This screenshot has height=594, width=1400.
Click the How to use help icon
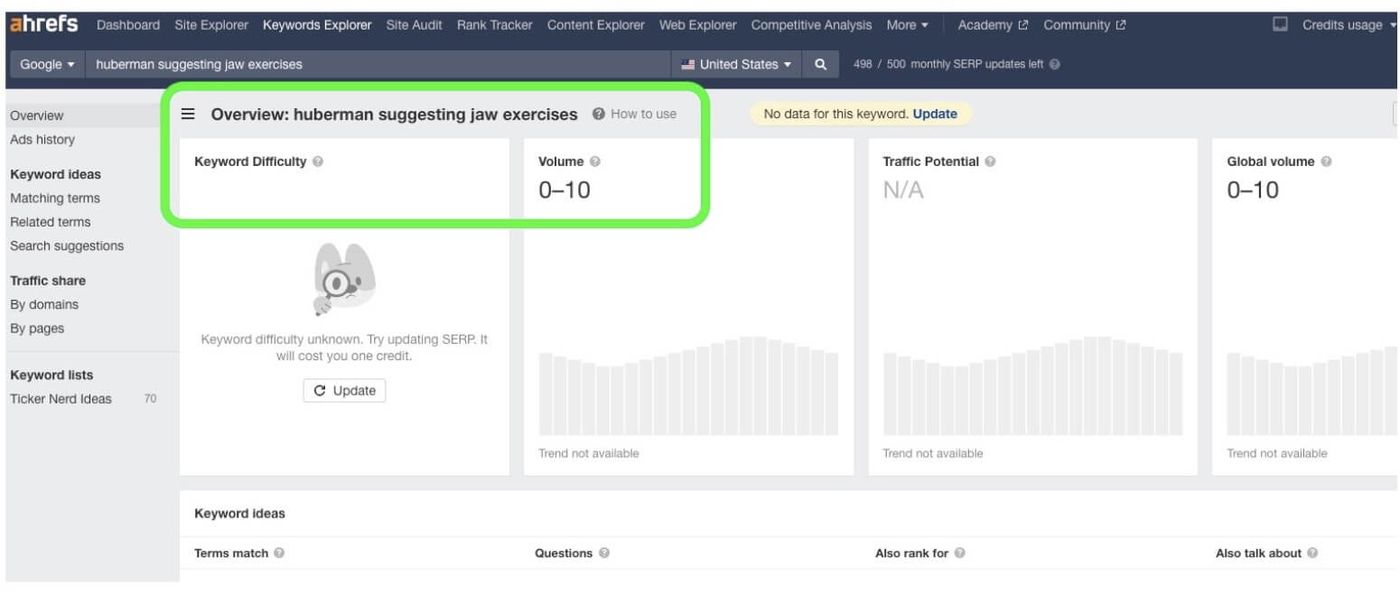point(598,114)
